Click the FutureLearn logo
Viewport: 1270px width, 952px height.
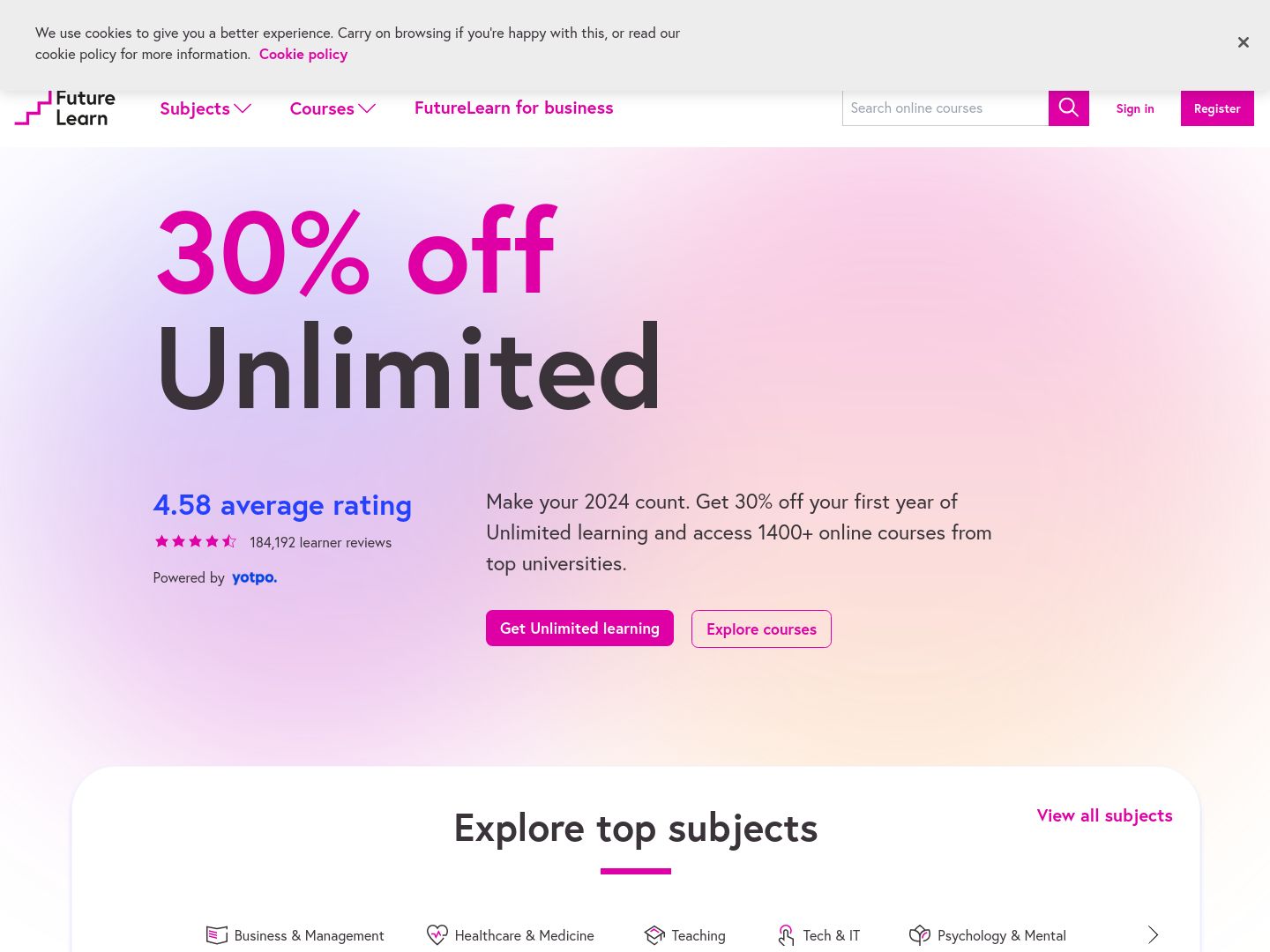point(65,108)
